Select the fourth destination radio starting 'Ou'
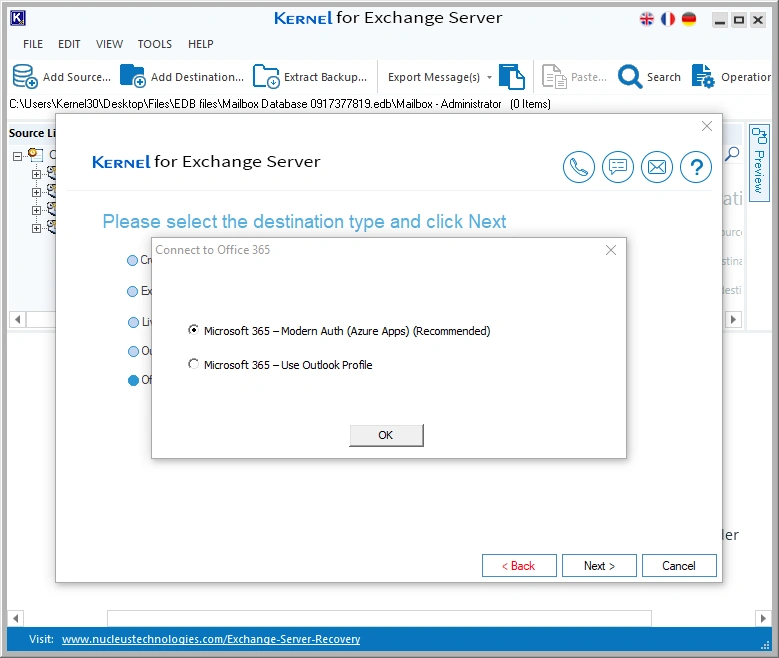This screenshot has height=658, width=779. 133,351
